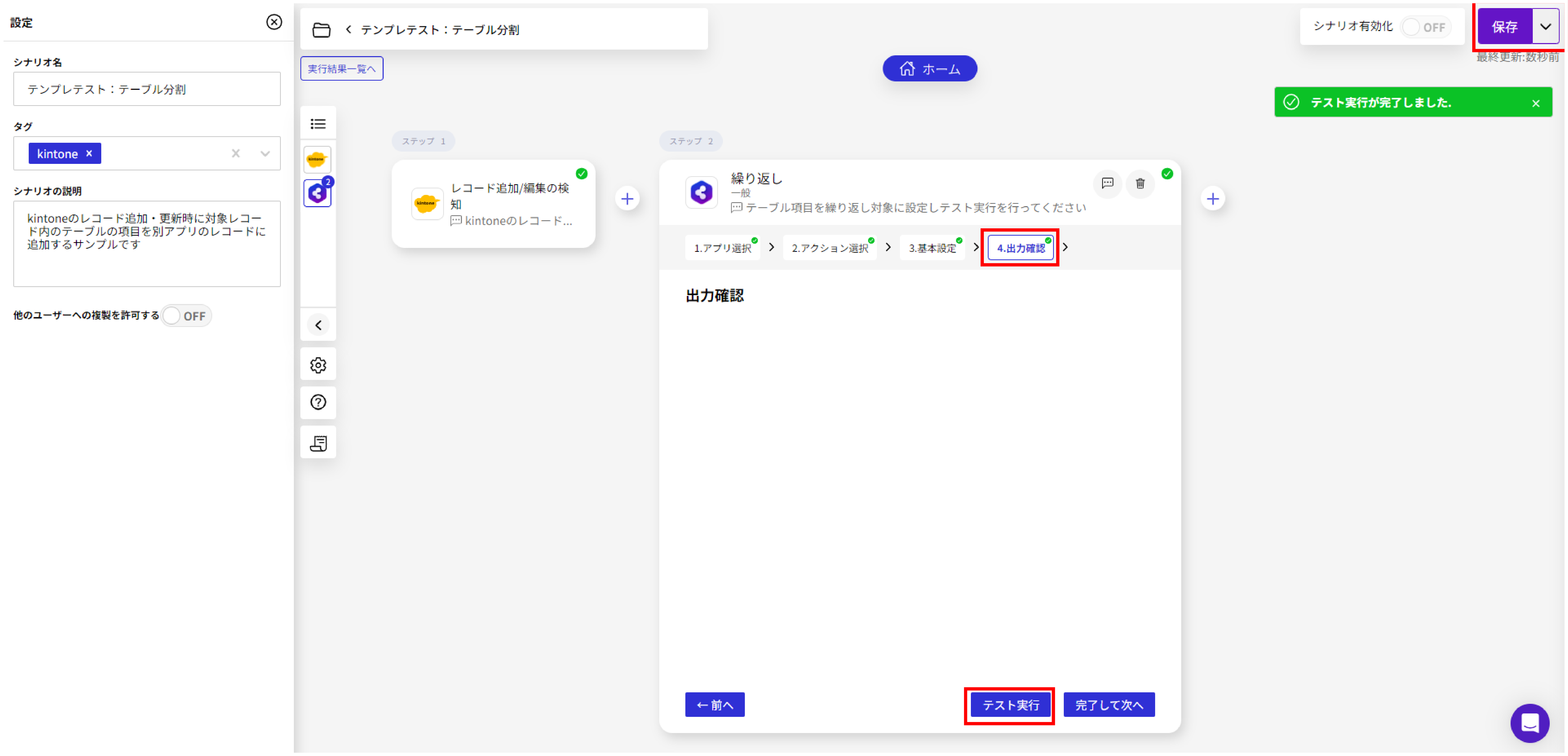Click the ステップ 2 label
This screenshot has height=756, width=1568.
691,141
